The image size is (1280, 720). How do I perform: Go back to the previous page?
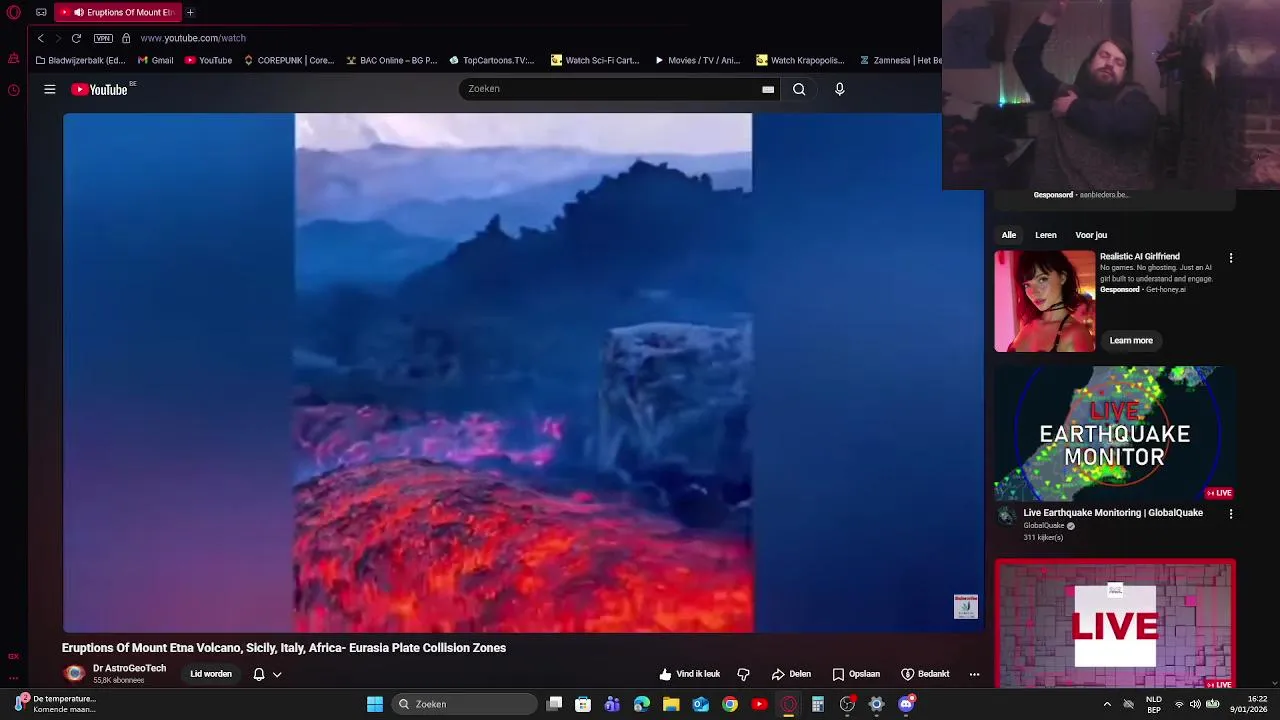[40, 38]
